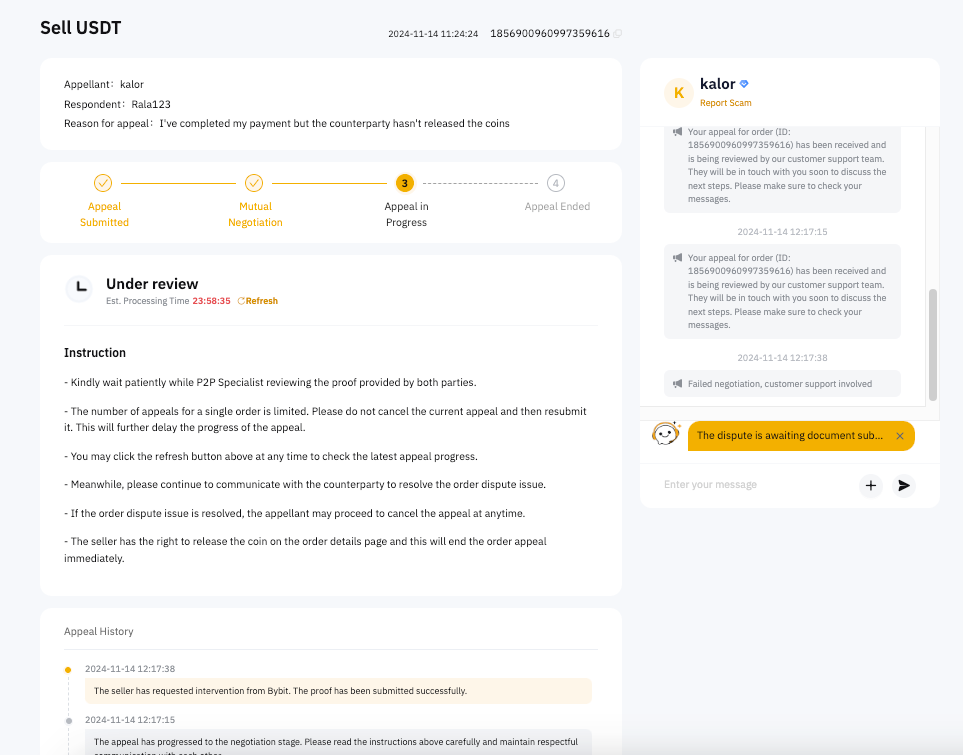Click the latest appeal history timeline dot
Viewport: 963px width, 755px height.
[x=68, y=669]
